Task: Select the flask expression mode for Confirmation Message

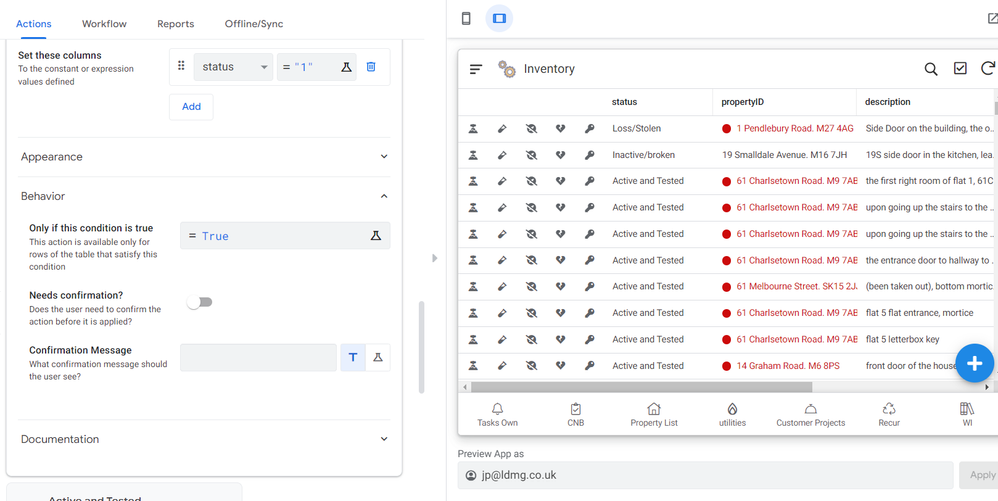Action: (378, 358)
